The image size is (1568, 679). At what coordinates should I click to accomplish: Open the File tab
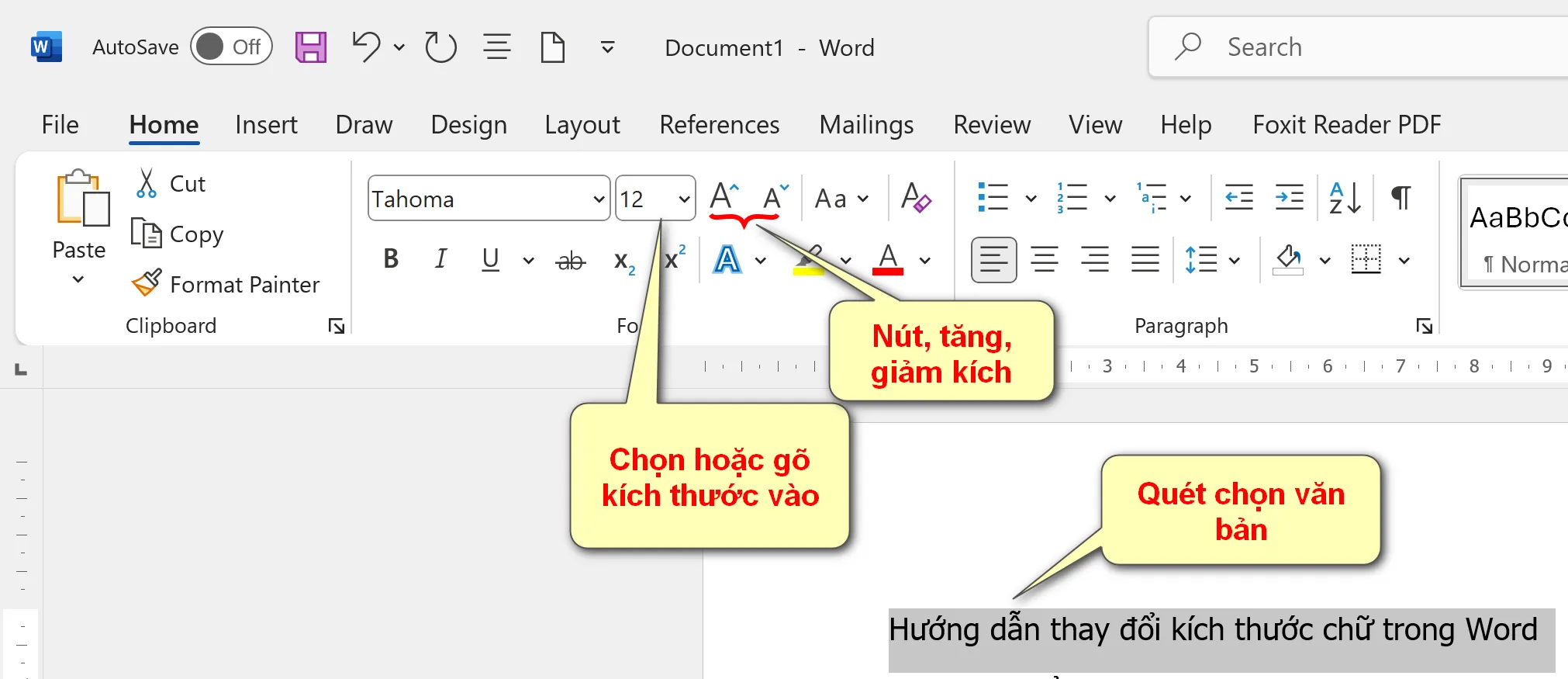pyautogui.click(x=60, y=124)
